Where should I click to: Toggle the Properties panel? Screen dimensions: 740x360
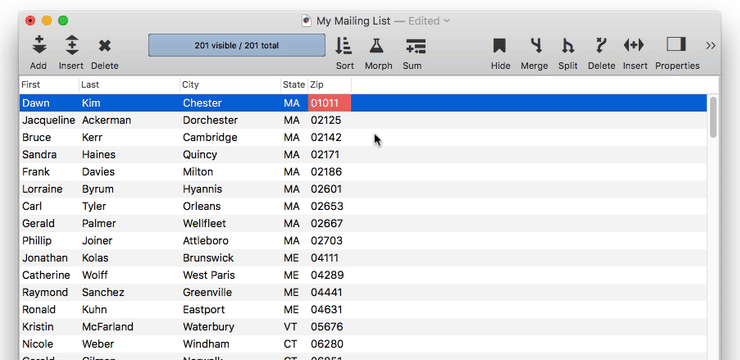(x=676, y=45)
